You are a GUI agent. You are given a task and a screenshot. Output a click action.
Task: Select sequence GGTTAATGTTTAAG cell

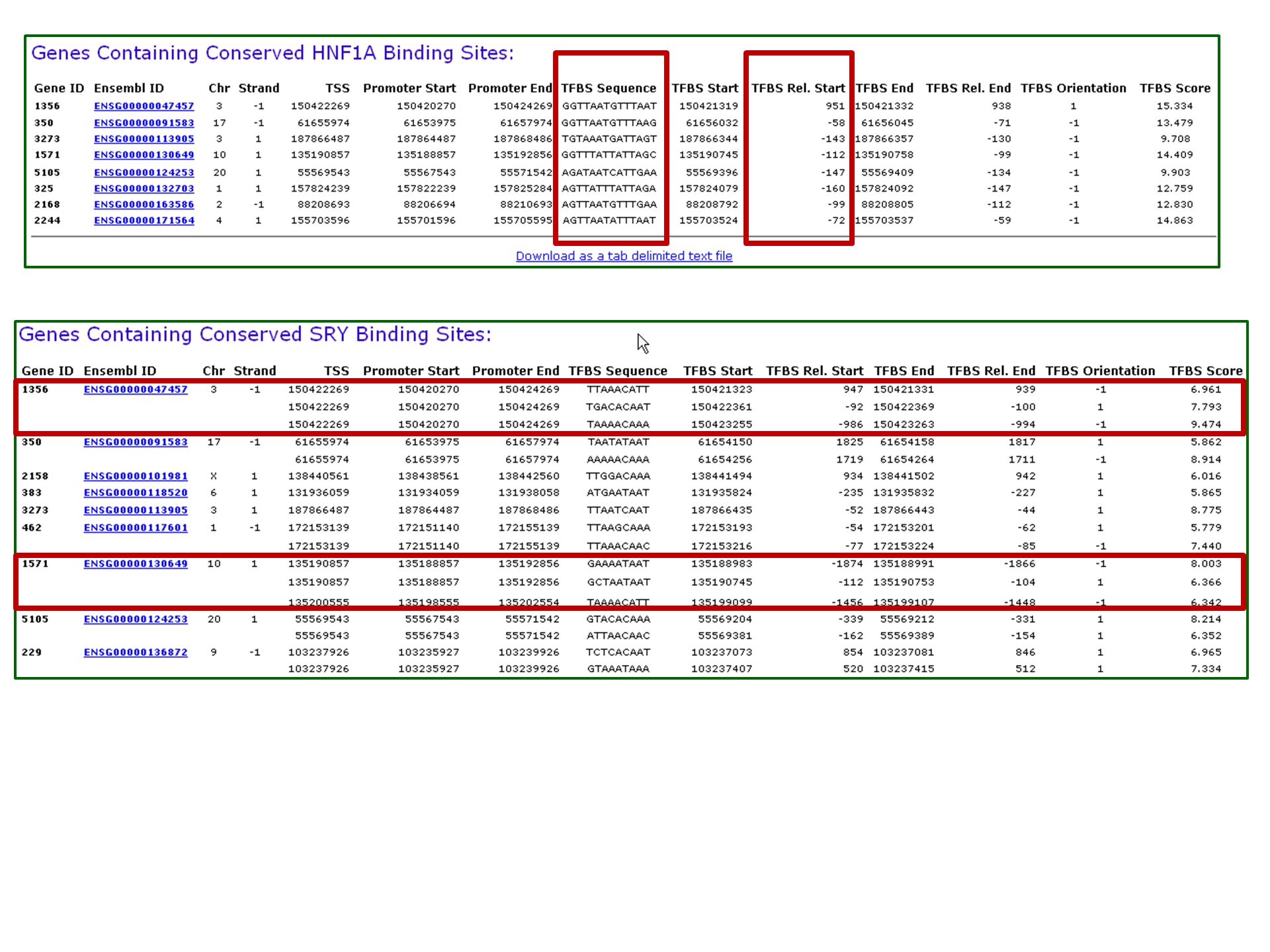[609, 123]
